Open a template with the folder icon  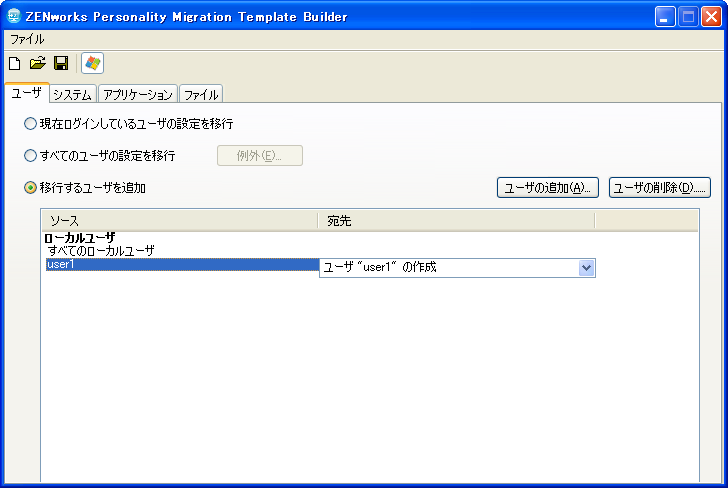(38, 63)
